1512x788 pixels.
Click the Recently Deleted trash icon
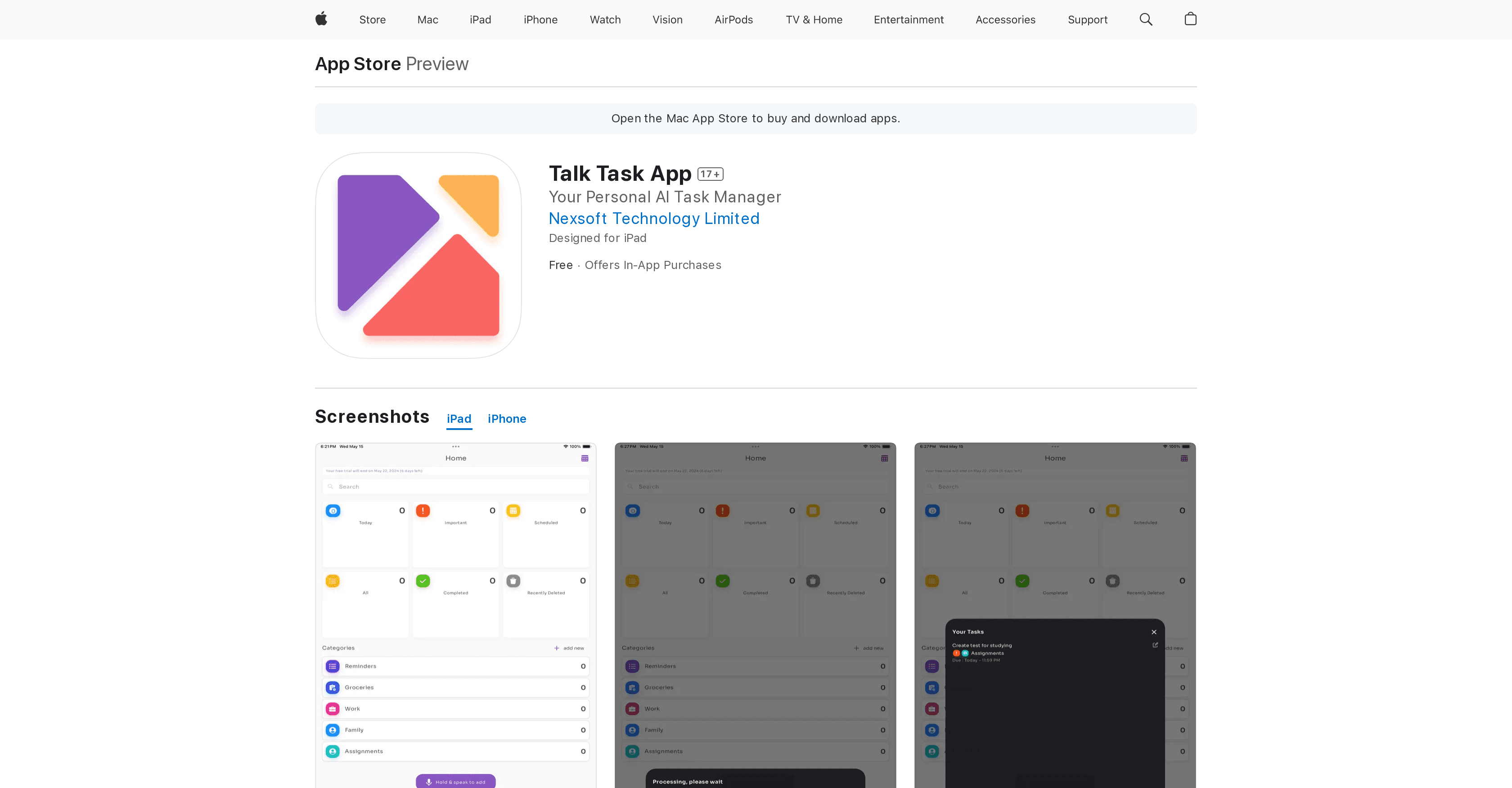tap(513, 581)
